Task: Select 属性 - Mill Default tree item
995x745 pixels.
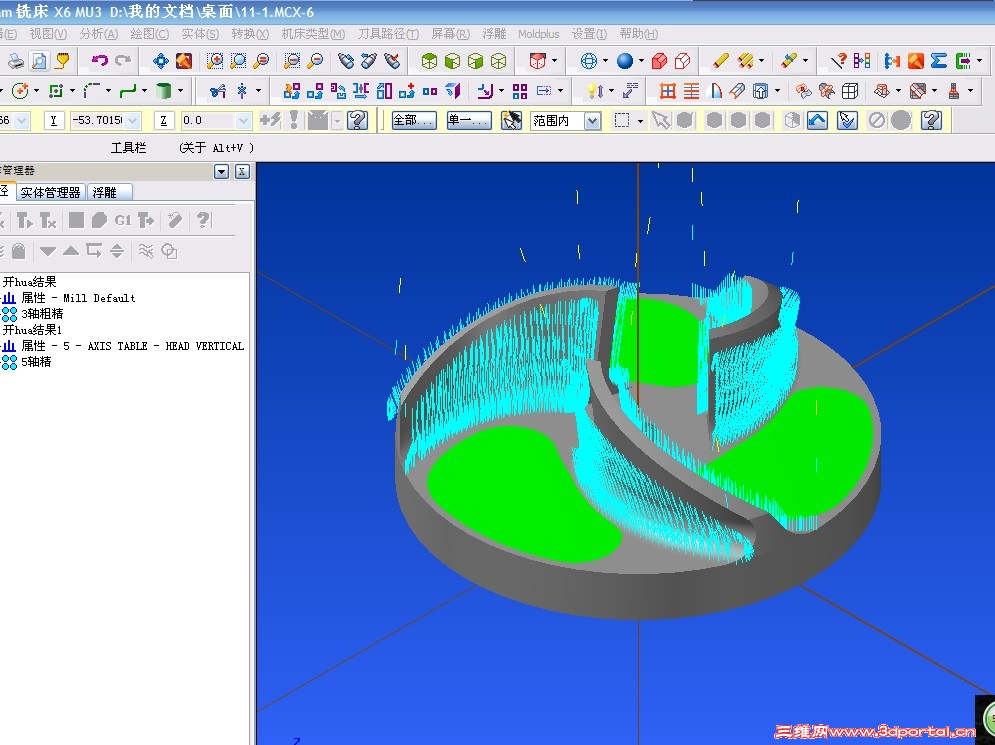Action: (x=78, y=298)
